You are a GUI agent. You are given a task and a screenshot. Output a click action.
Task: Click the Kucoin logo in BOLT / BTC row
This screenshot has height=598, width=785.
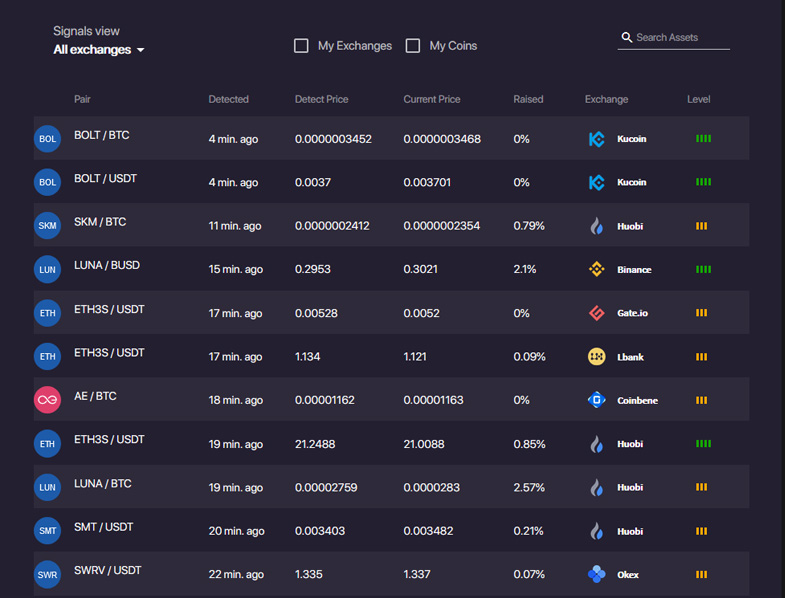[x=596, y=139]
